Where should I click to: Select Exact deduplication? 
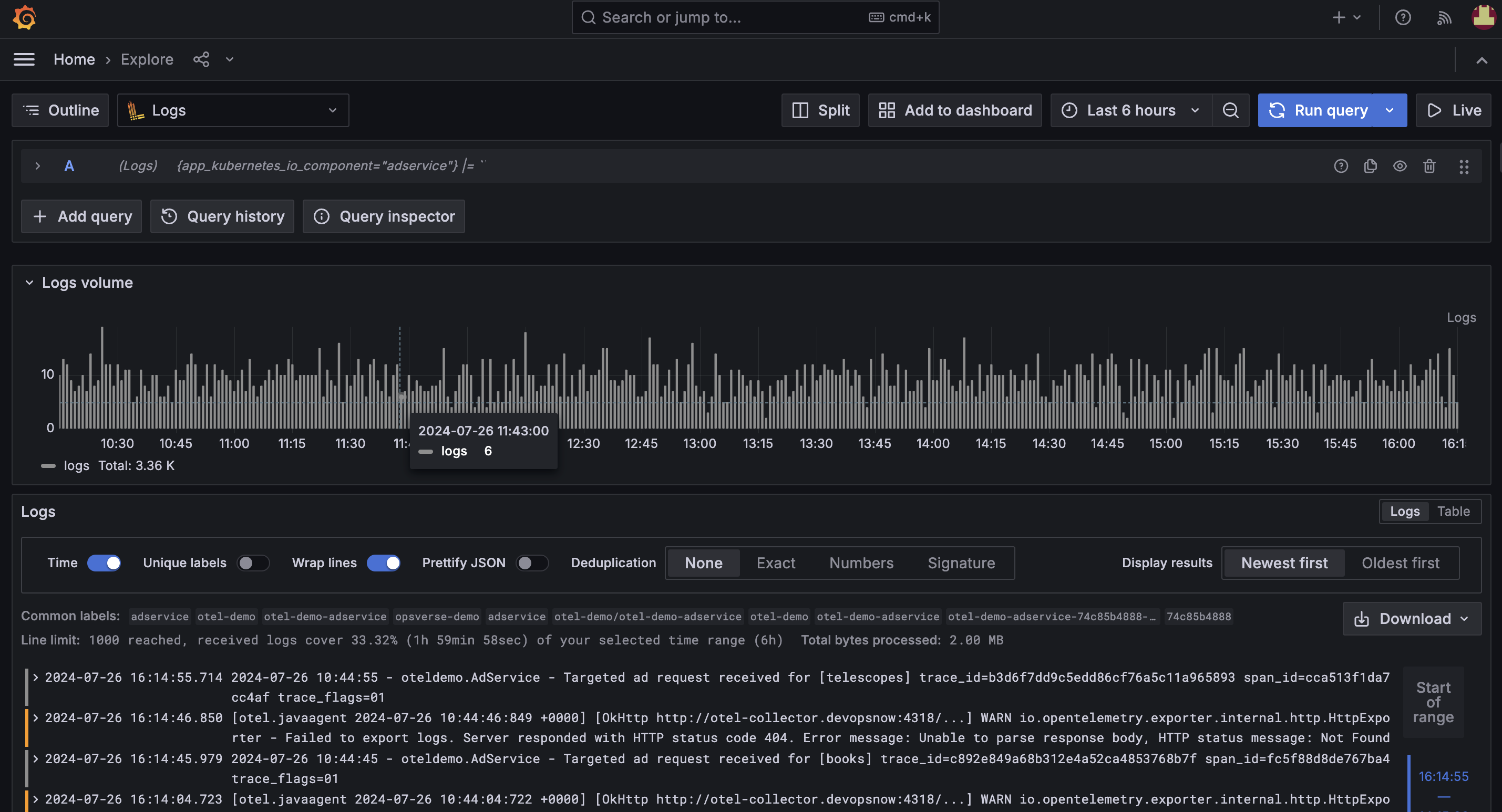pyautogui.click(x=776, y=563)
